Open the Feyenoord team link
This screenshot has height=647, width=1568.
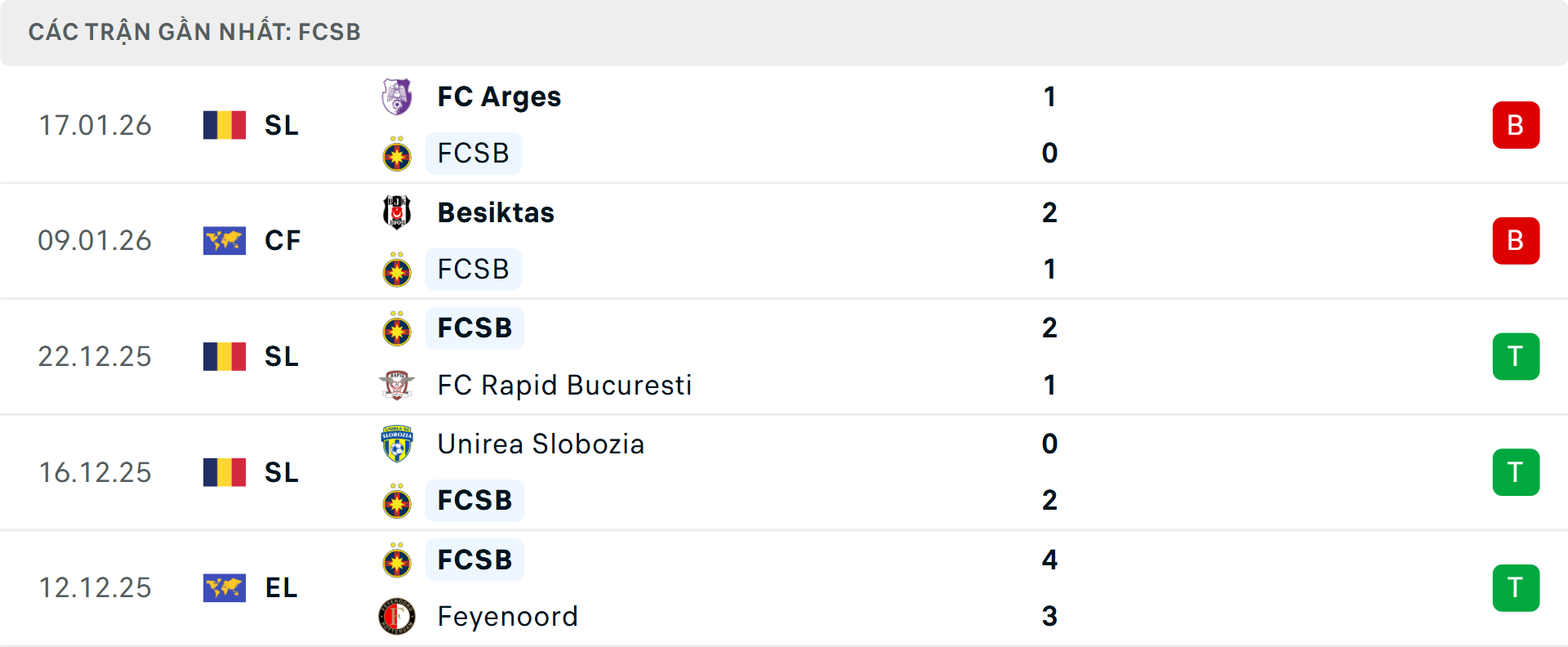(507, 616)
